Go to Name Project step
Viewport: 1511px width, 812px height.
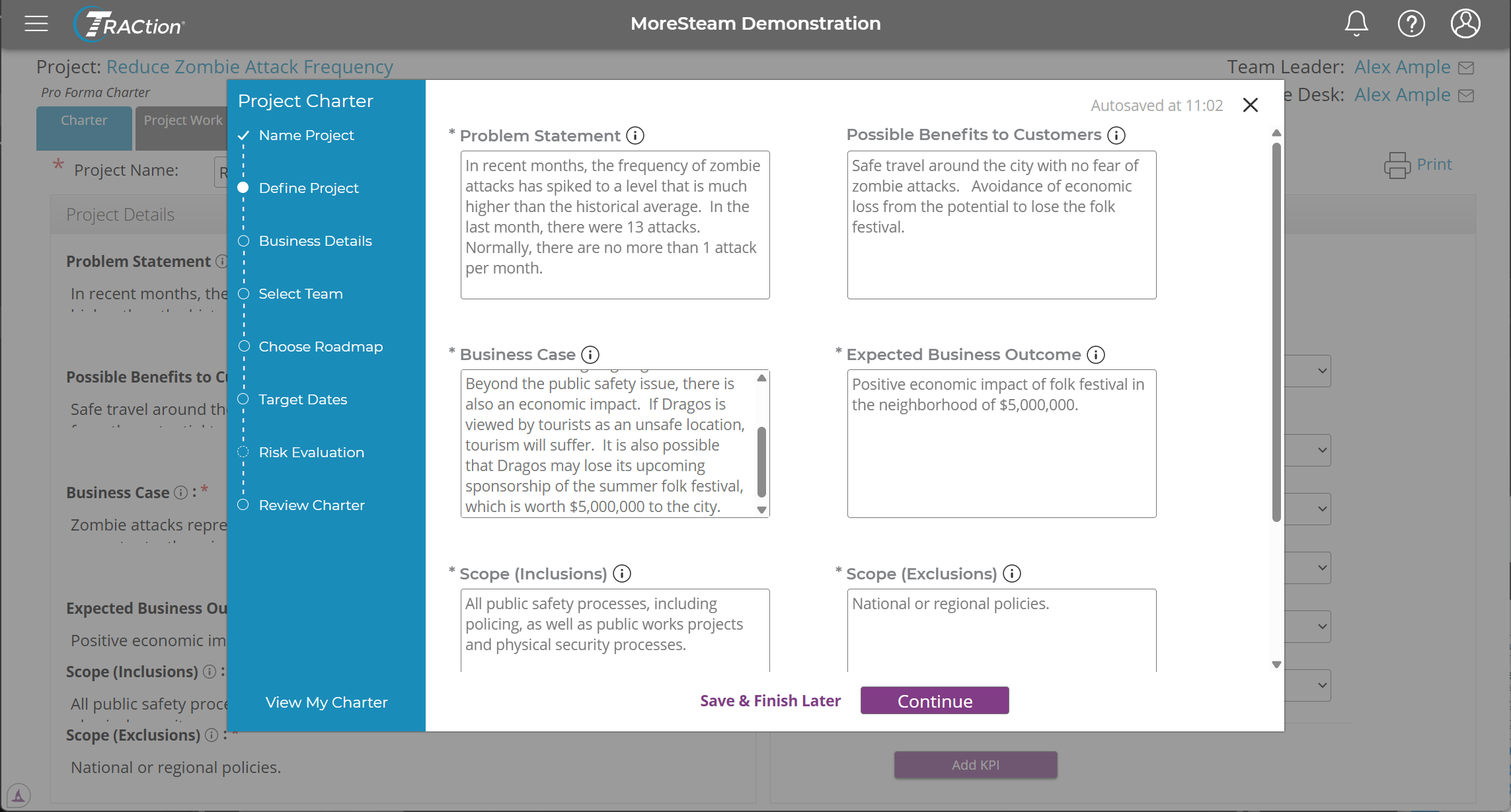coord(306,135)
